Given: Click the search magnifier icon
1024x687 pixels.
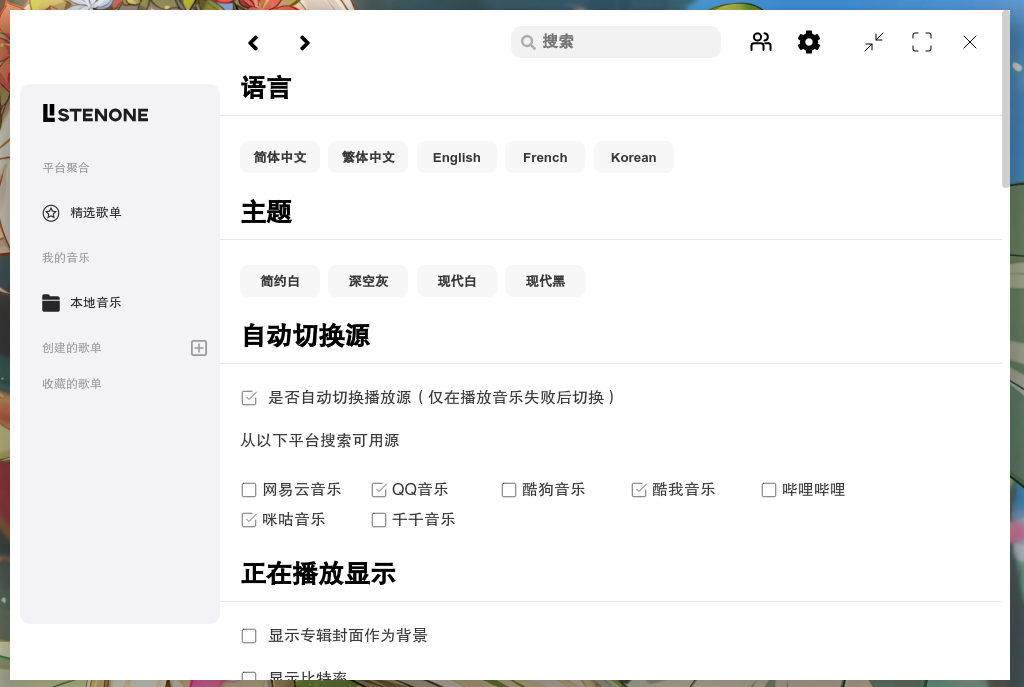Looking at the screenshot, I should [528, 42].
